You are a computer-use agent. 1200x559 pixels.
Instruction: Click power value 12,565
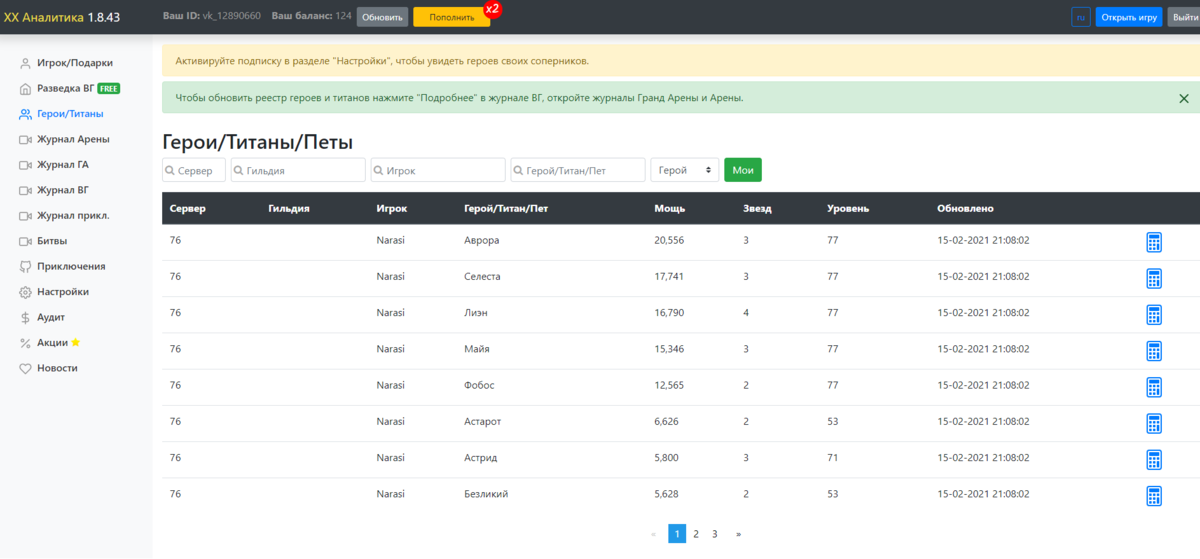point(669,385)
